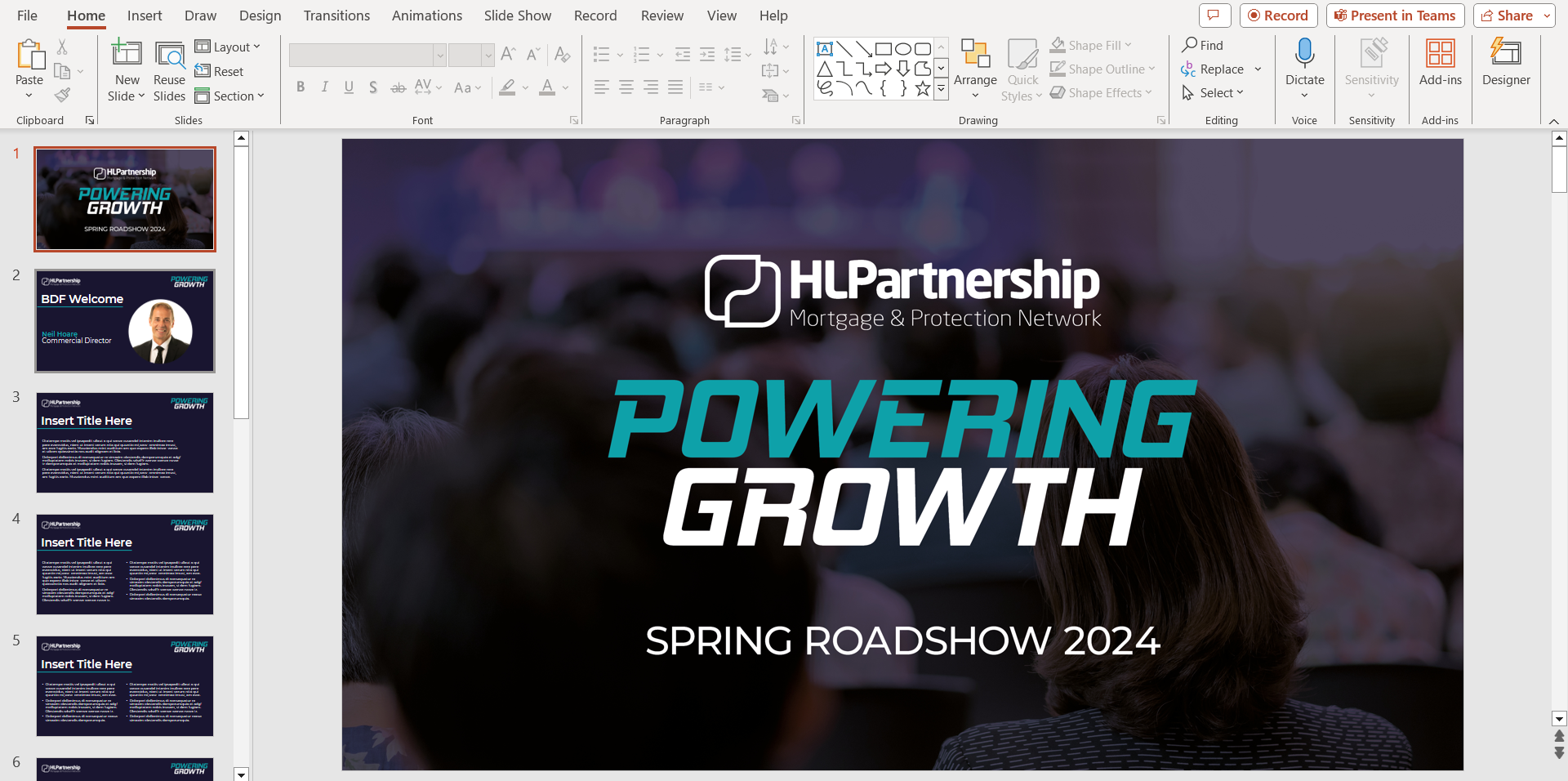Open the comments pane icon

click(x=1214, y=16)
